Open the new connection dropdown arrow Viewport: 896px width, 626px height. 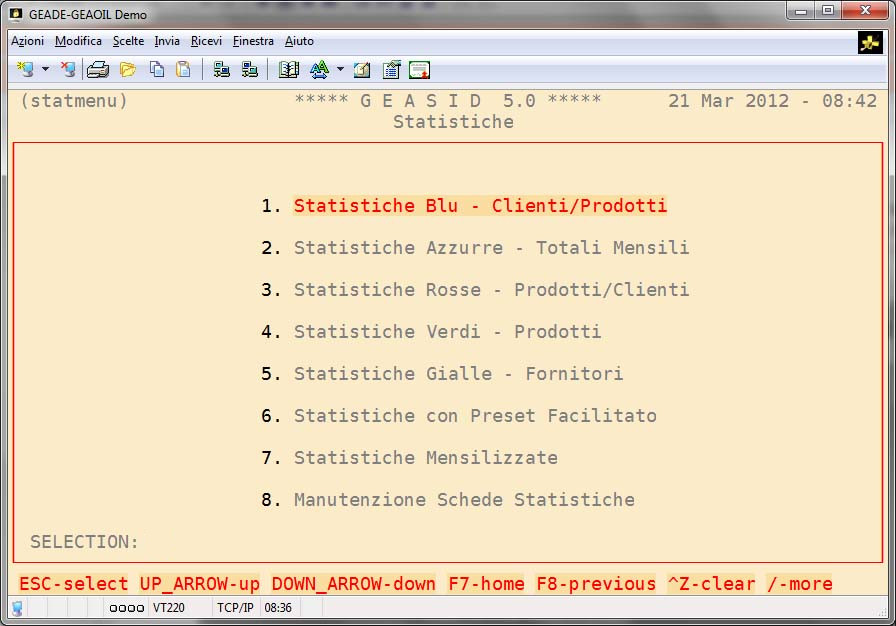[x=45, y=69]
